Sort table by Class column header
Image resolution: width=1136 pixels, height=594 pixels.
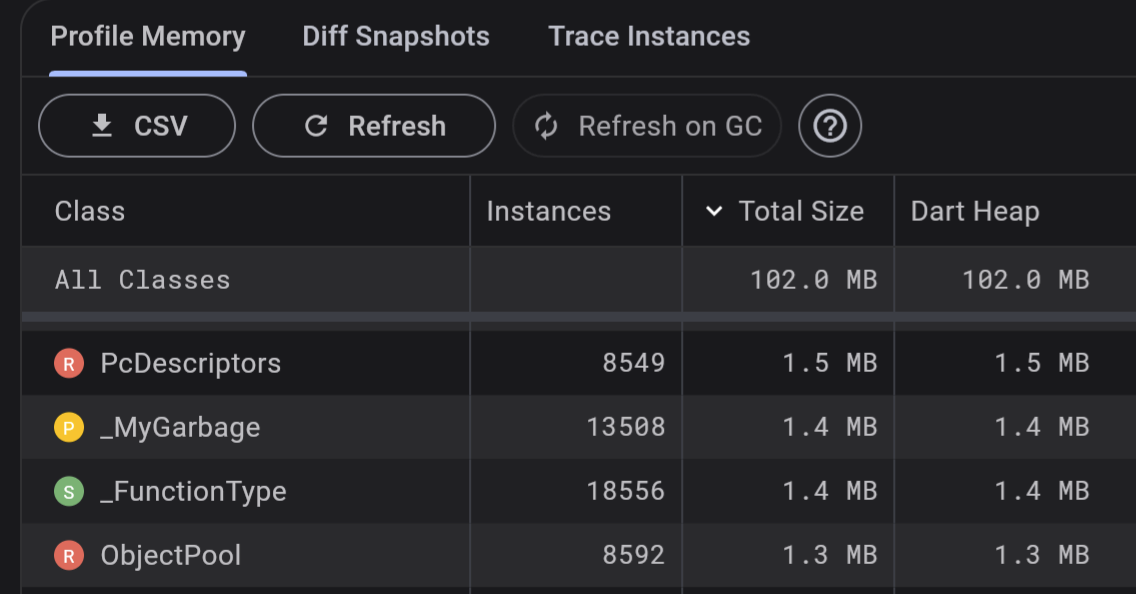pyautogui.click(x=90, y=211)
